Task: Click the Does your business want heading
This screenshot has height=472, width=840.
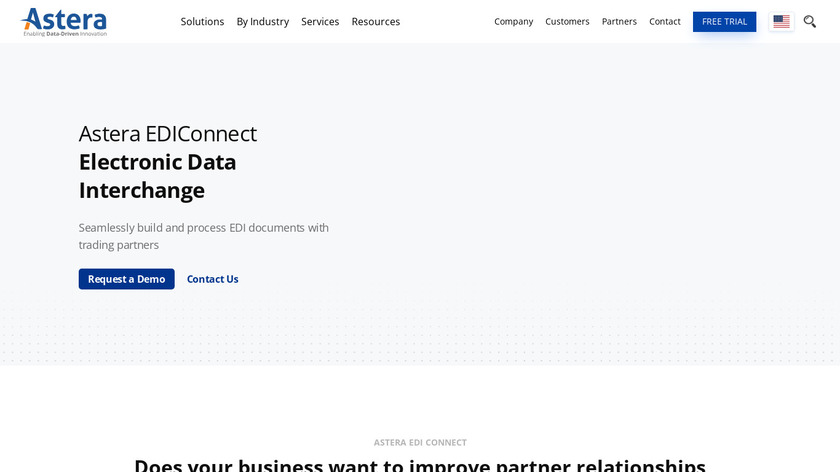Action: pyautogui.click(x=420, y=464)
